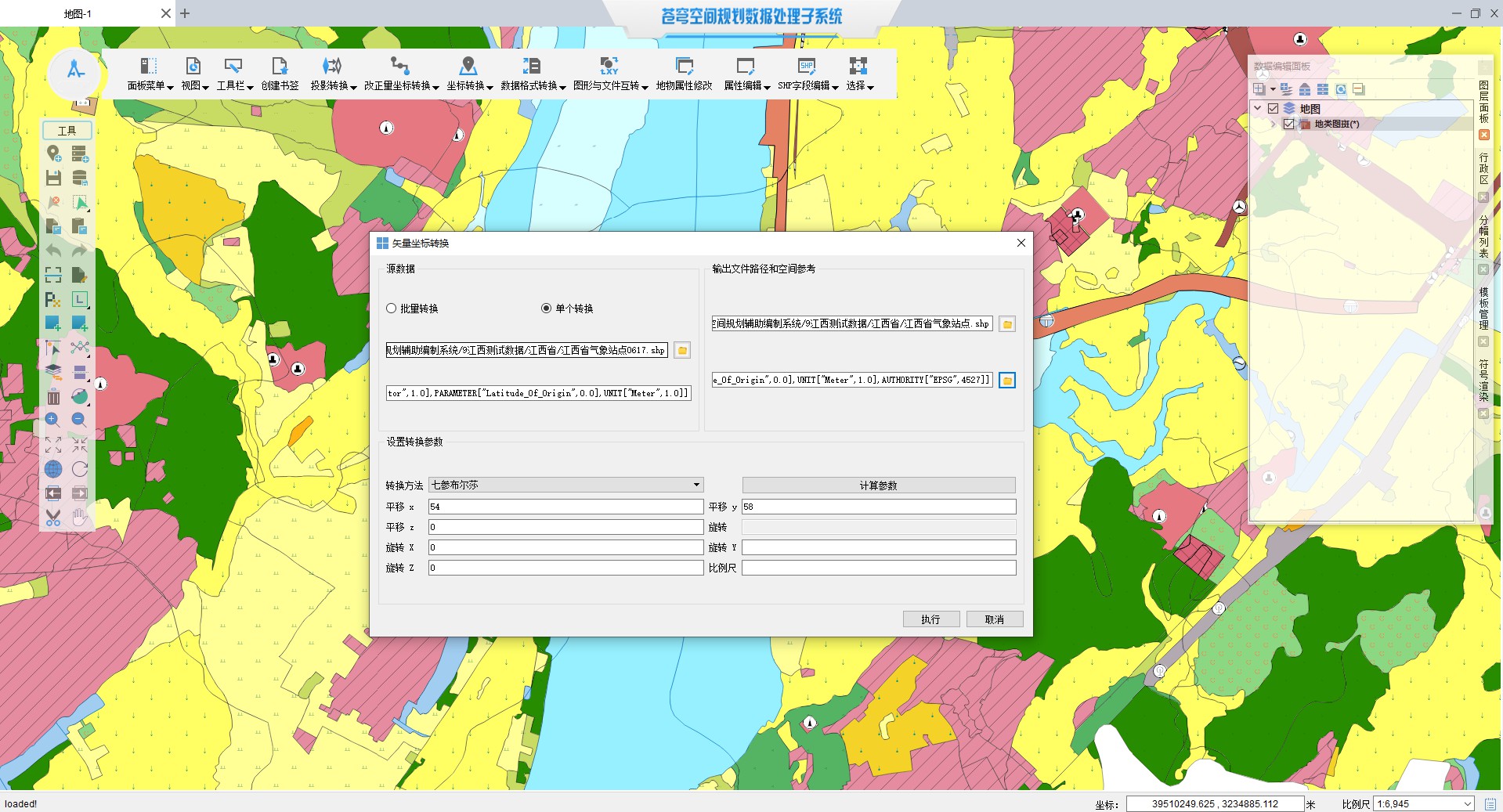
Task: Click the save floppy disk icon
Action: tap(52, 178)
